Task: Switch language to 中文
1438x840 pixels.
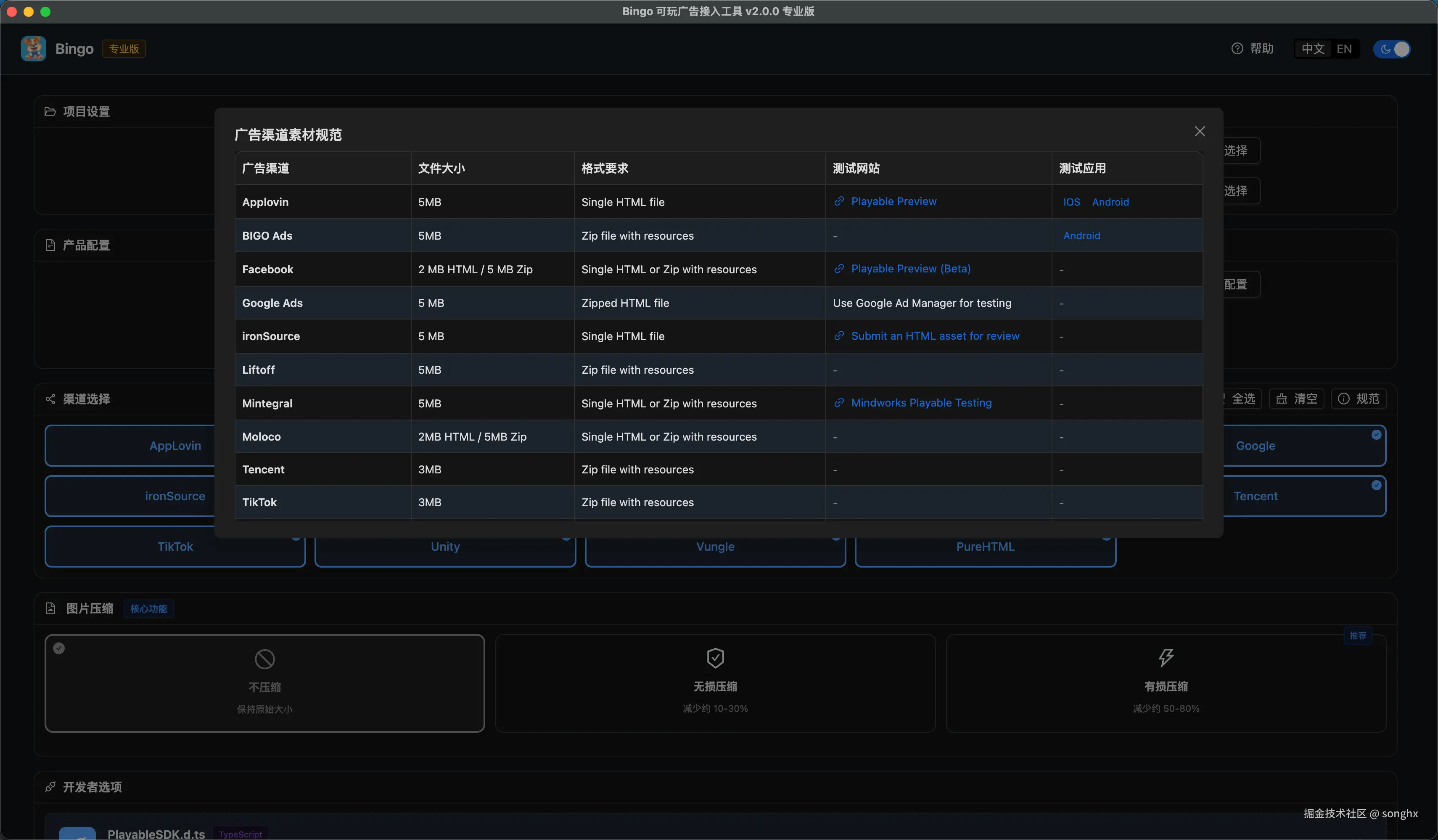Action: coord(1312,48)
